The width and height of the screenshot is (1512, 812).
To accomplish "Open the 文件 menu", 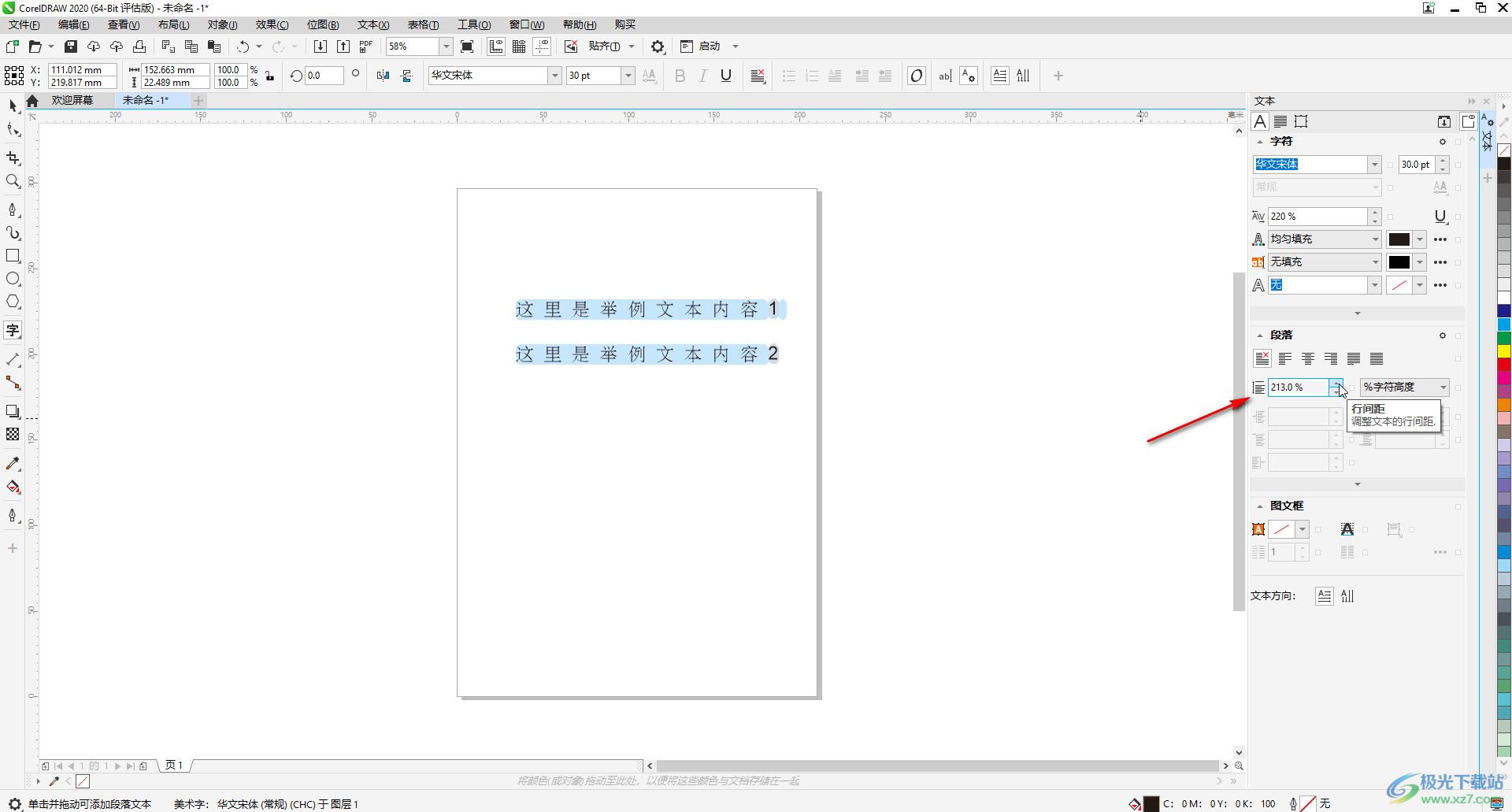I will coord(24,24).
